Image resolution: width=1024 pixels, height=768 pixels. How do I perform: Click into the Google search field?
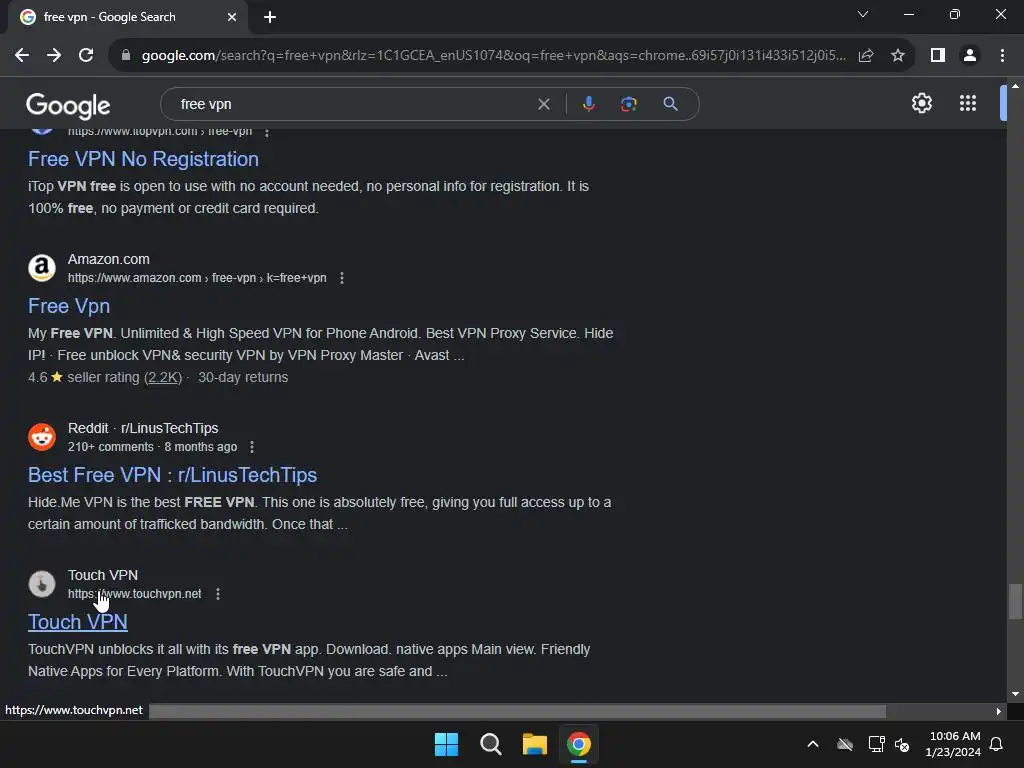(x=353, y=104)
